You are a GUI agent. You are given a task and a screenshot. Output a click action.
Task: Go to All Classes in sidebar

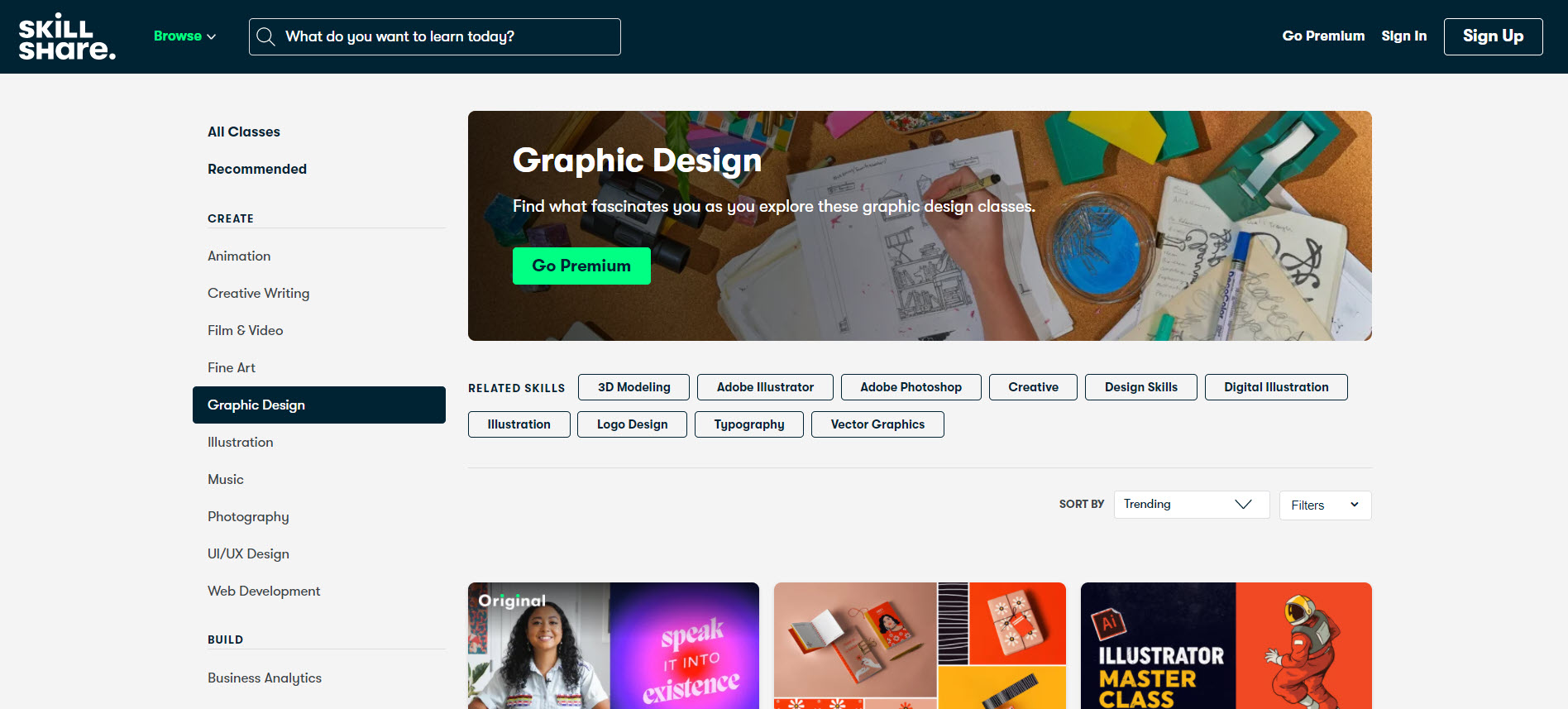pos(244,132)
